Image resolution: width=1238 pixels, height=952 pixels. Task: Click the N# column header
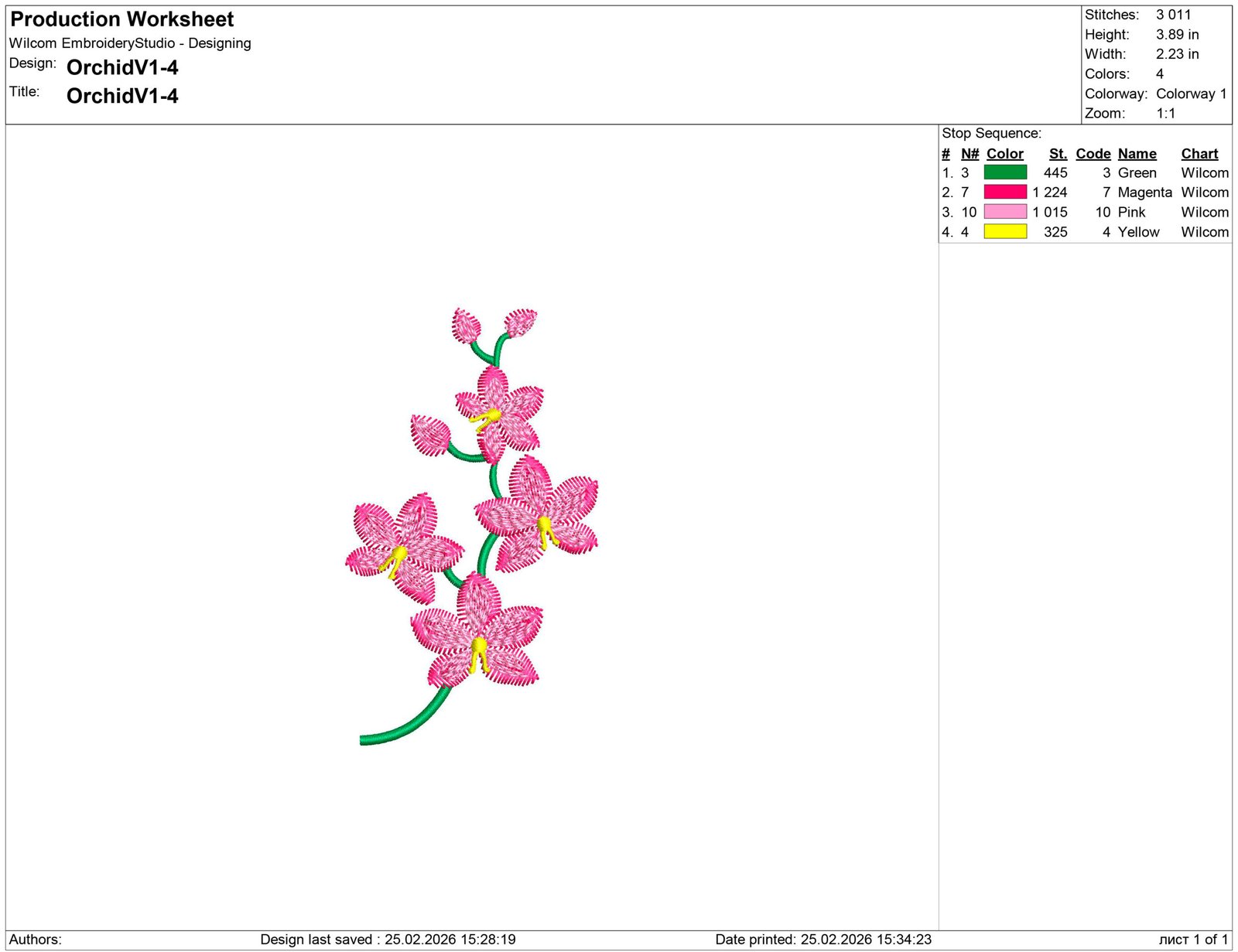[970, 154]
